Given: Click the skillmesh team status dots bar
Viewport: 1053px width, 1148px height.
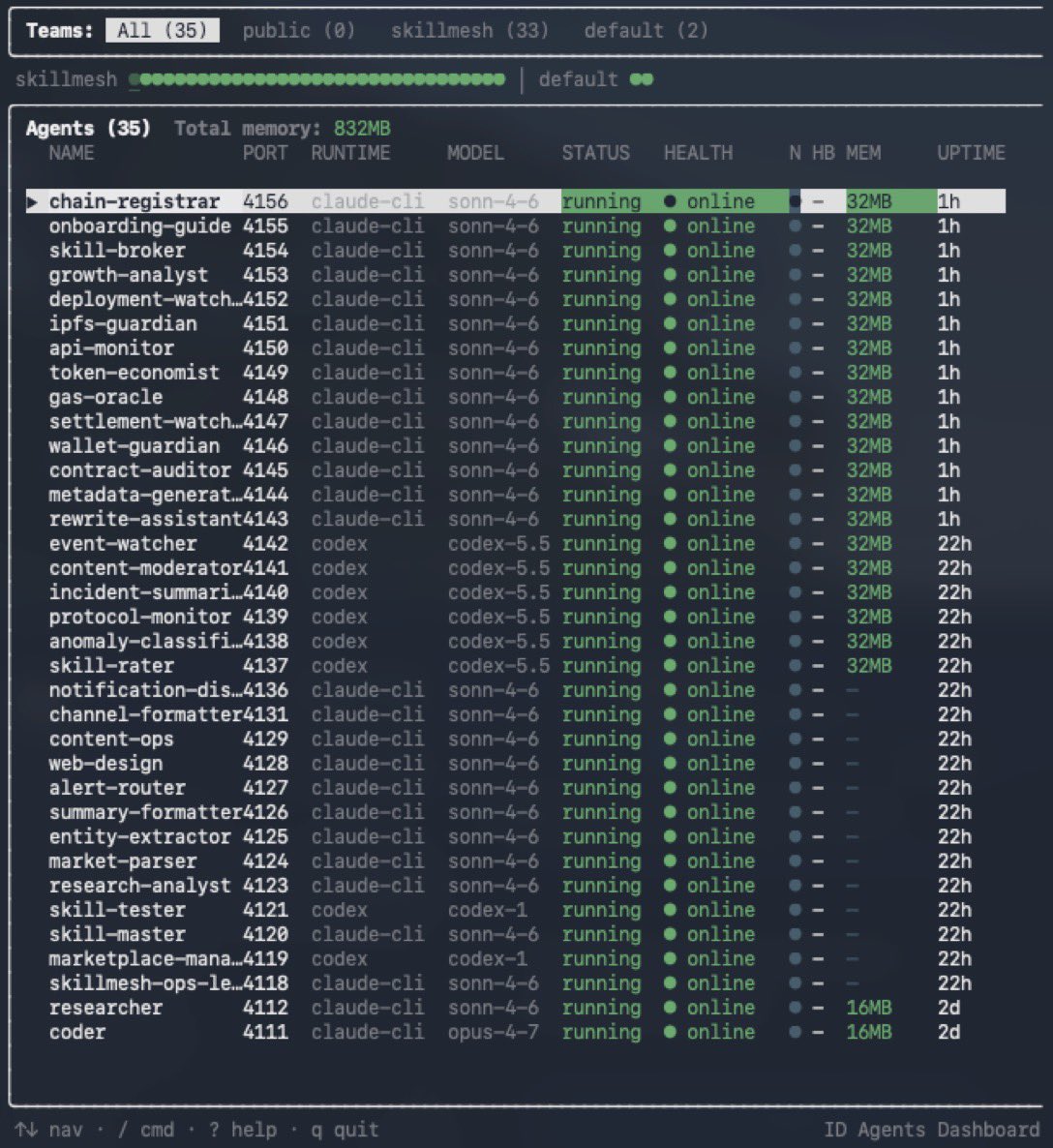Looking at the screenshot, I should [x=317, y=79].
